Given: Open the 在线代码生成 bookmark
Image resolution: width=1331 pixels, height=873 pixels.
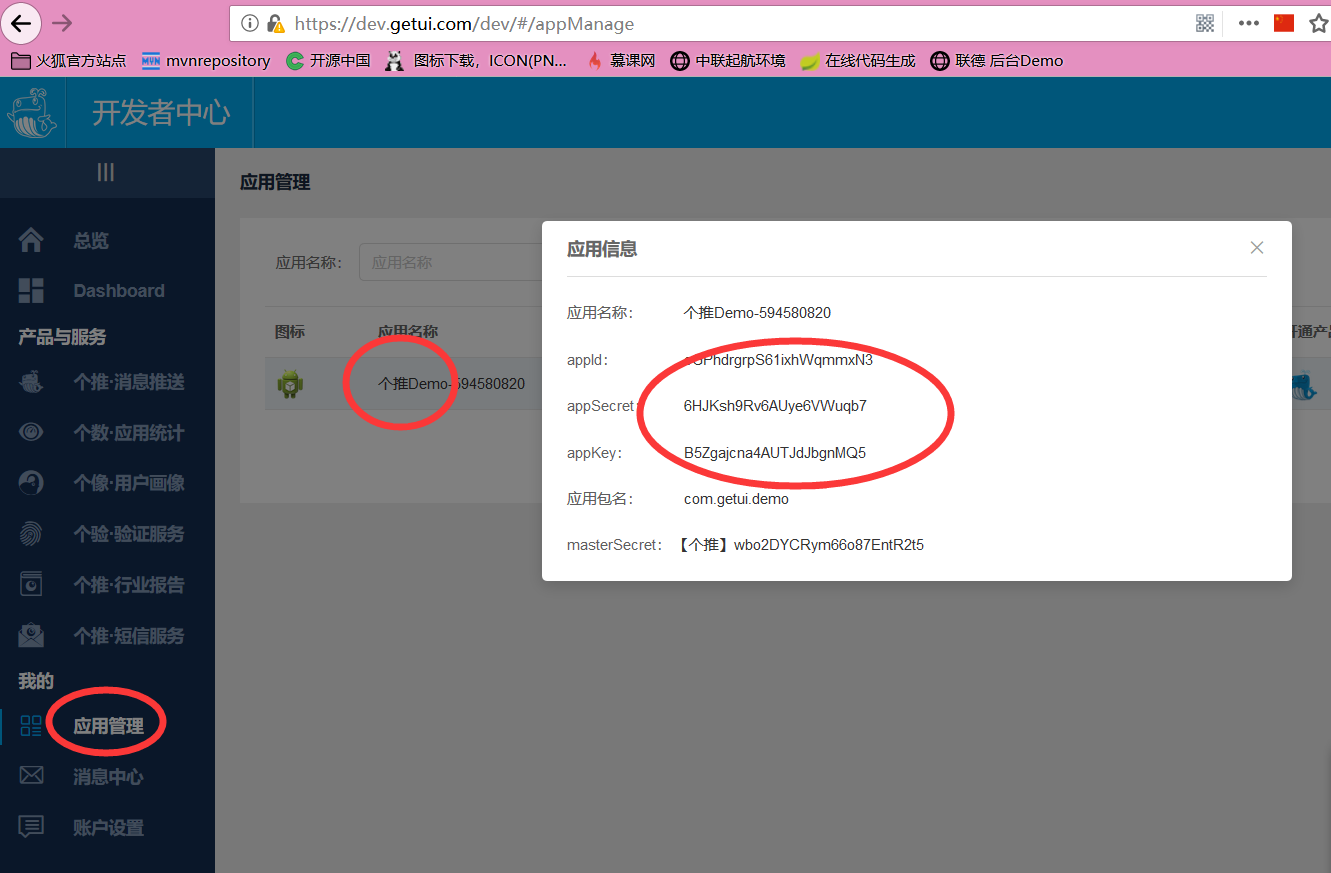Looking at the screenshot, I should coord(858,61).
